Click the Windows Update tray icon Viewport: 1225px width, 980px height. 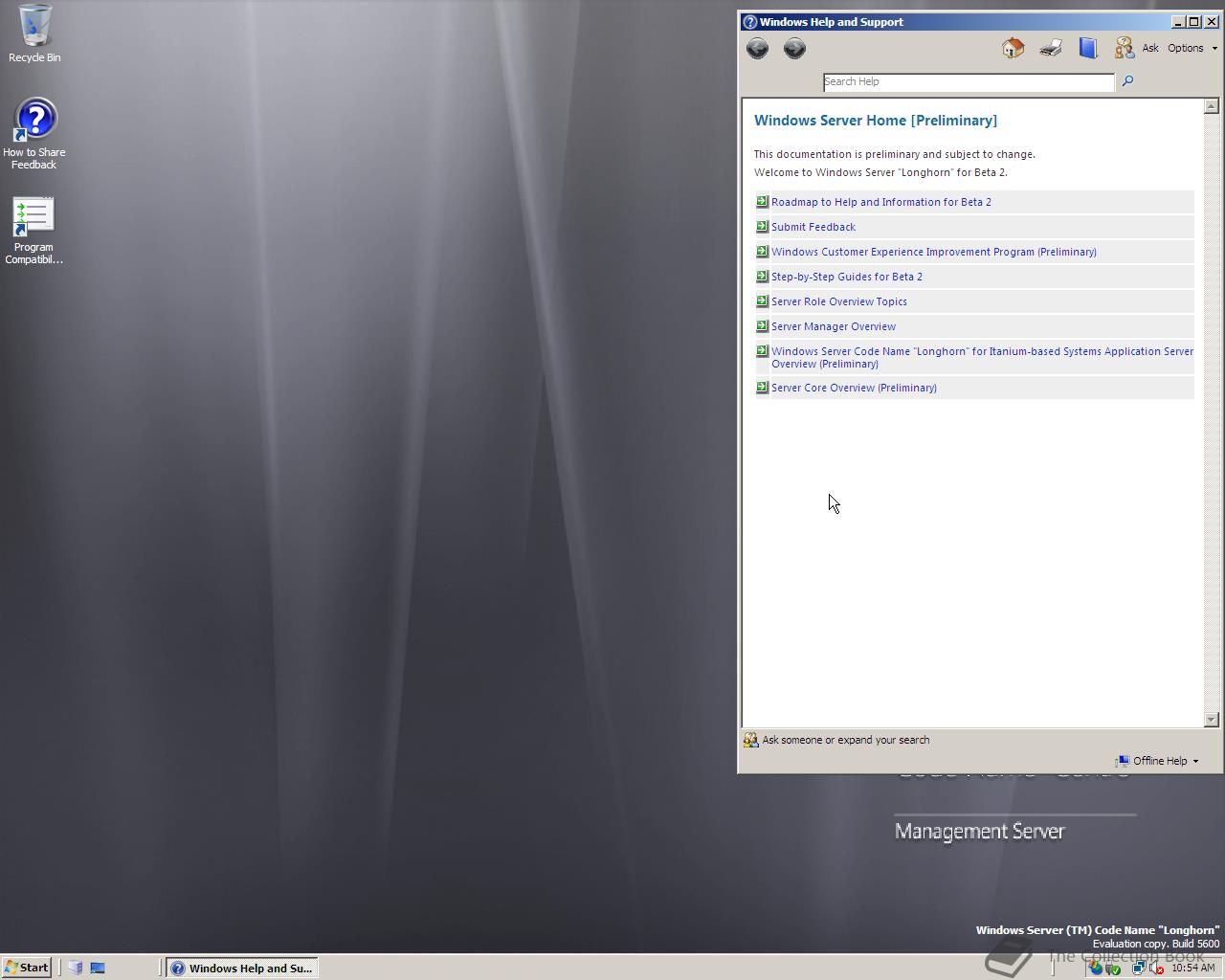[1095, 968]
